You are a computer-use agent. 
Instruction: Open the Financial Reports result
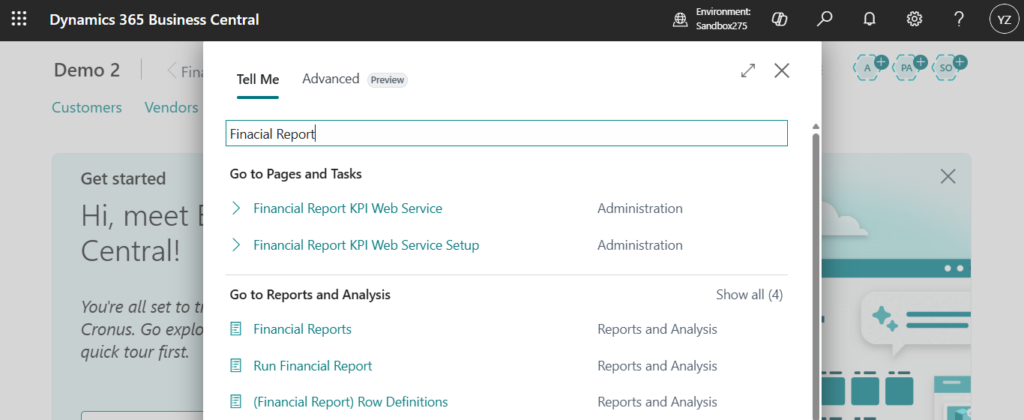pyautogui.click(x=302, y=329)
